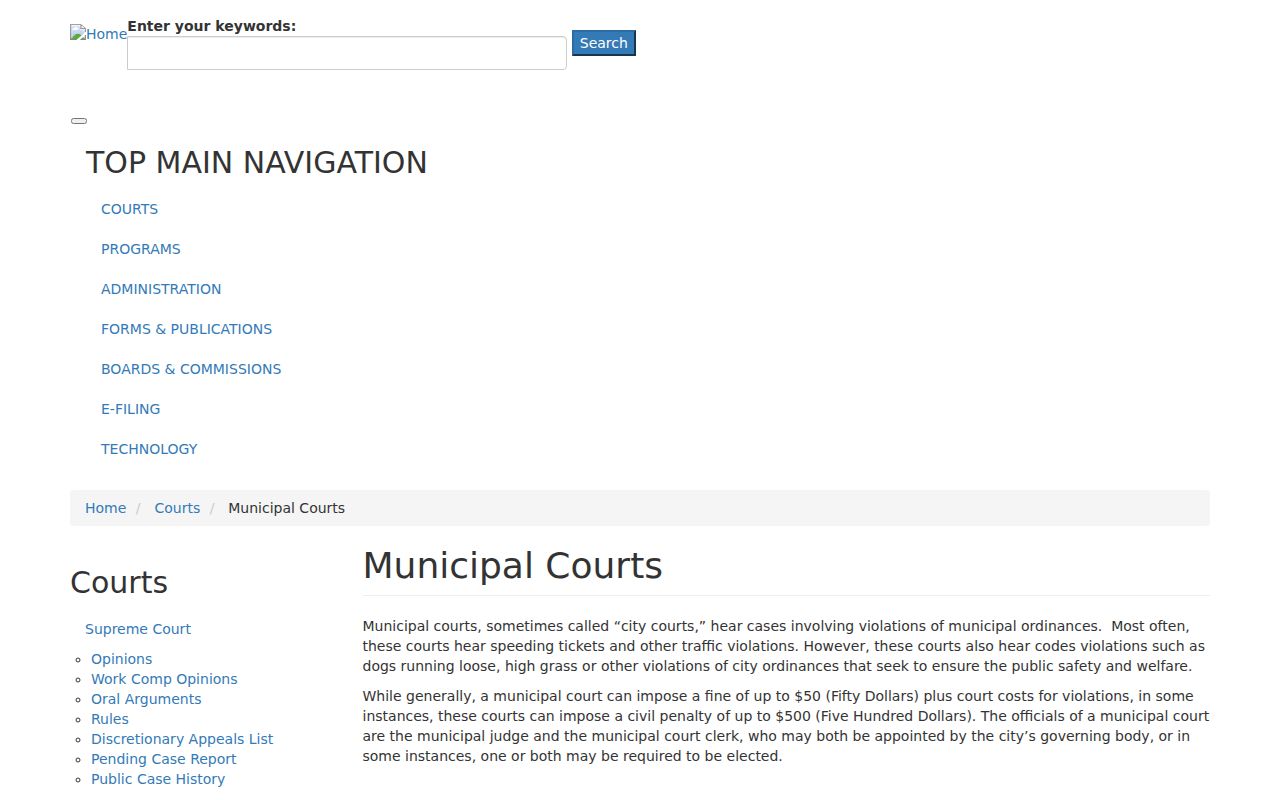Open the PROGRAMS navigation item
Viewport: 1280px width, 800px height.
point(141,249)
